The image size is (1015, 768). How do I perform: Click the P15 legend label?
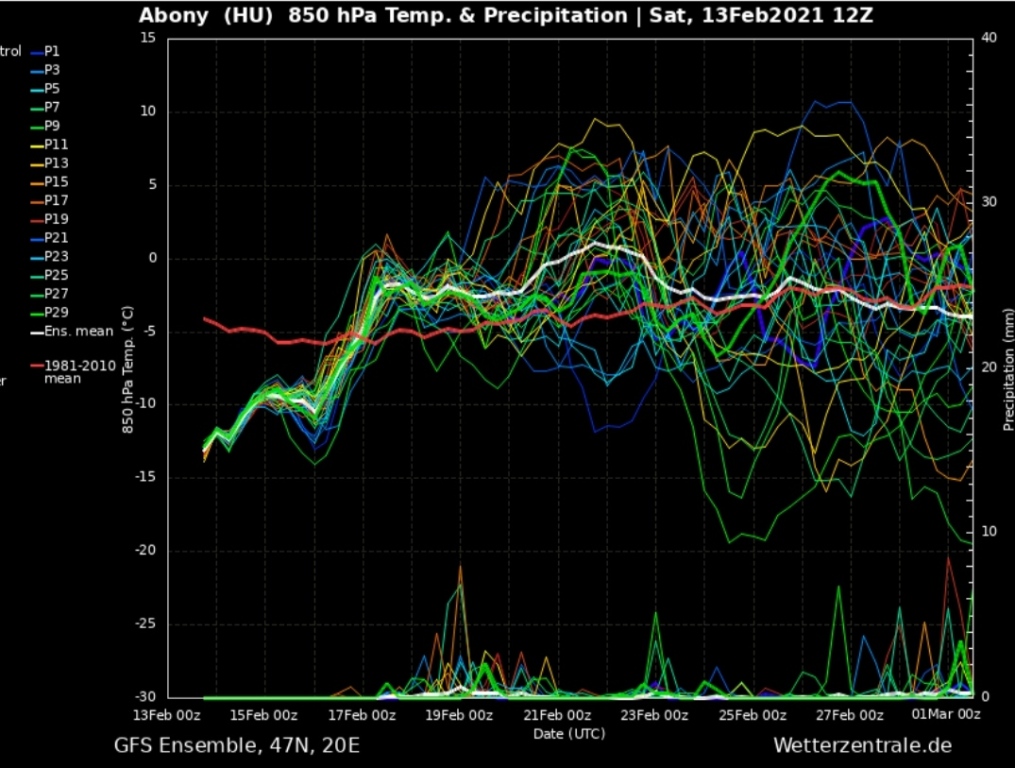tap(56, 182)
